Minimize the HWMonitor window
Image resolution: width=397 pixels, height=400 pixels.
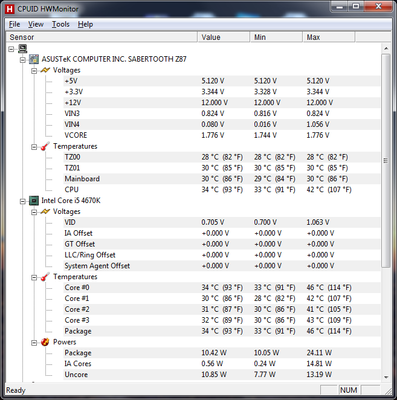[340, 6]
